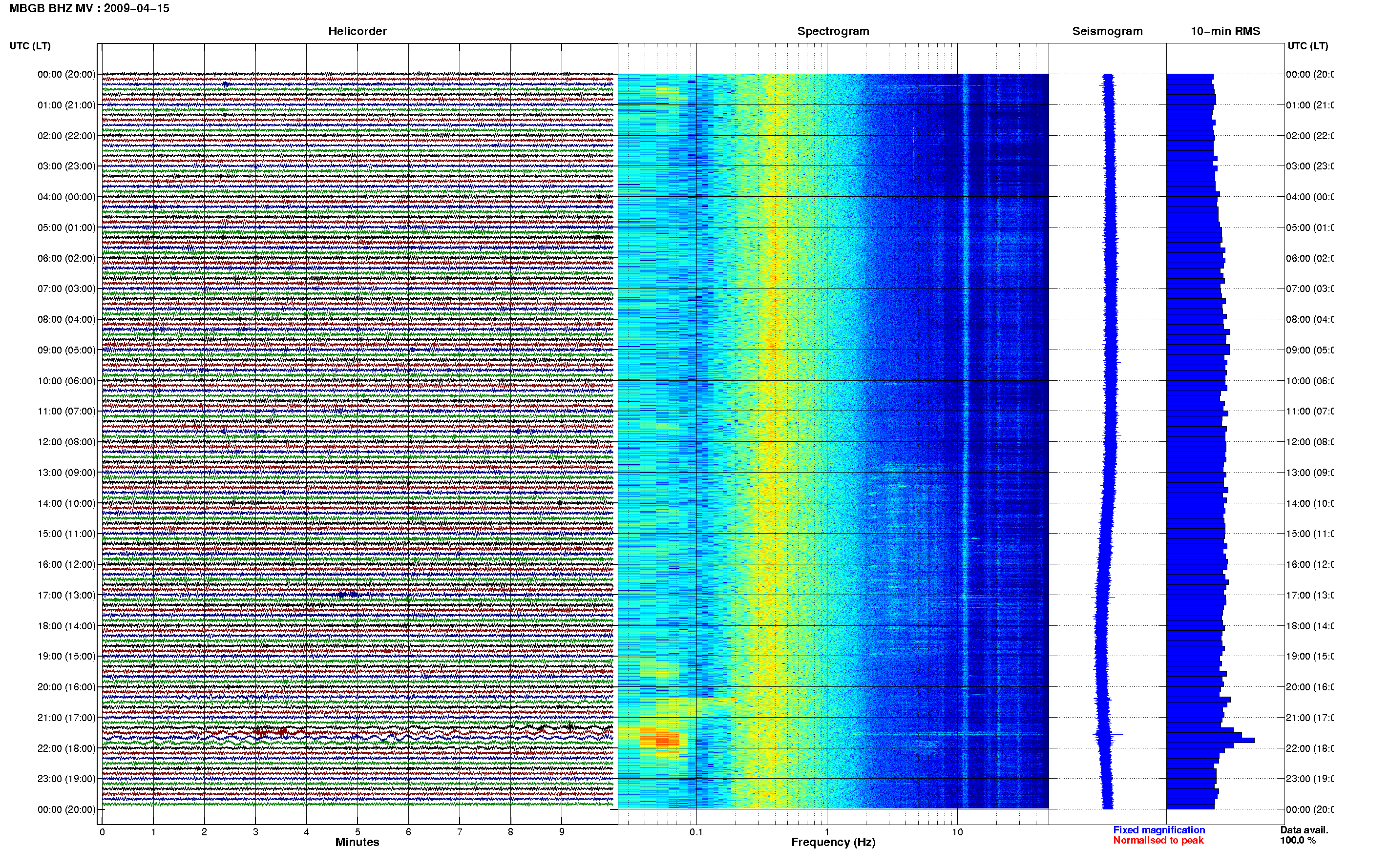
Task: Click the red-orange low-frequency spectrogram burst
Action: [x=660, y=738]
